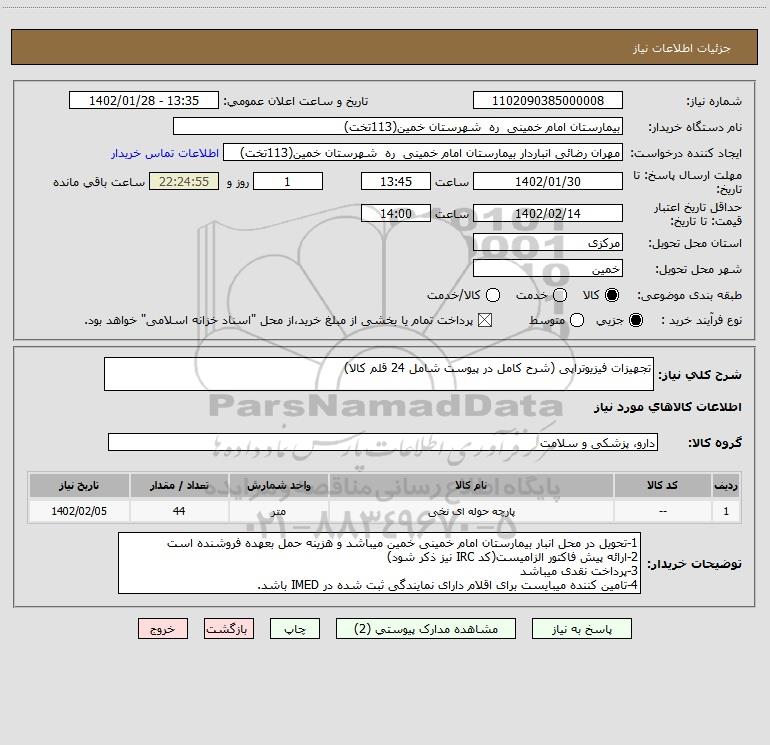Click the need date cell 1402/02/05
770x745 pixels.
79,511
